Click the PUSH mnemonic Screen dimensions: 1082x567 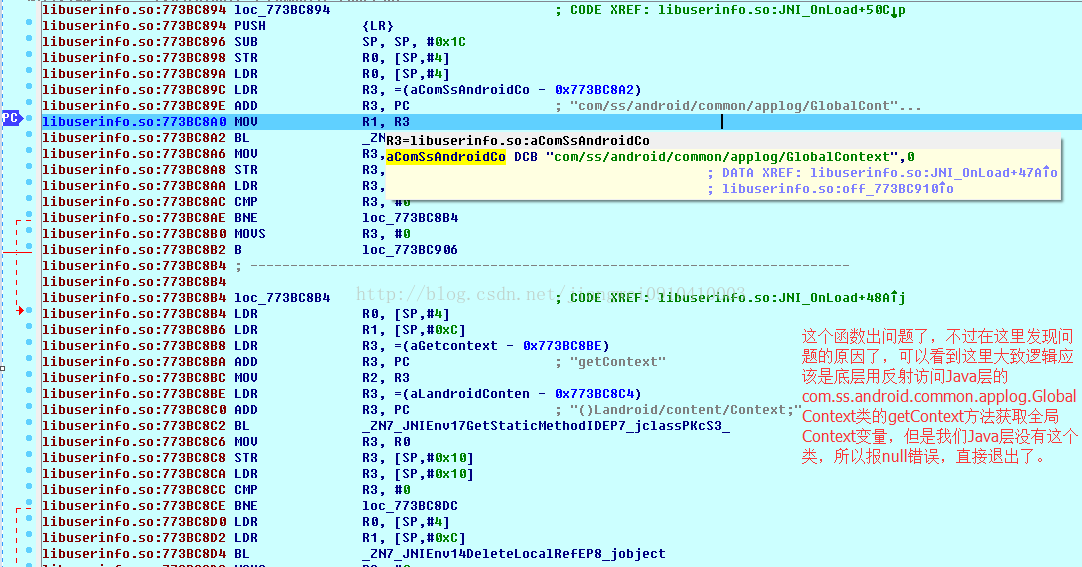coord(250,26)
